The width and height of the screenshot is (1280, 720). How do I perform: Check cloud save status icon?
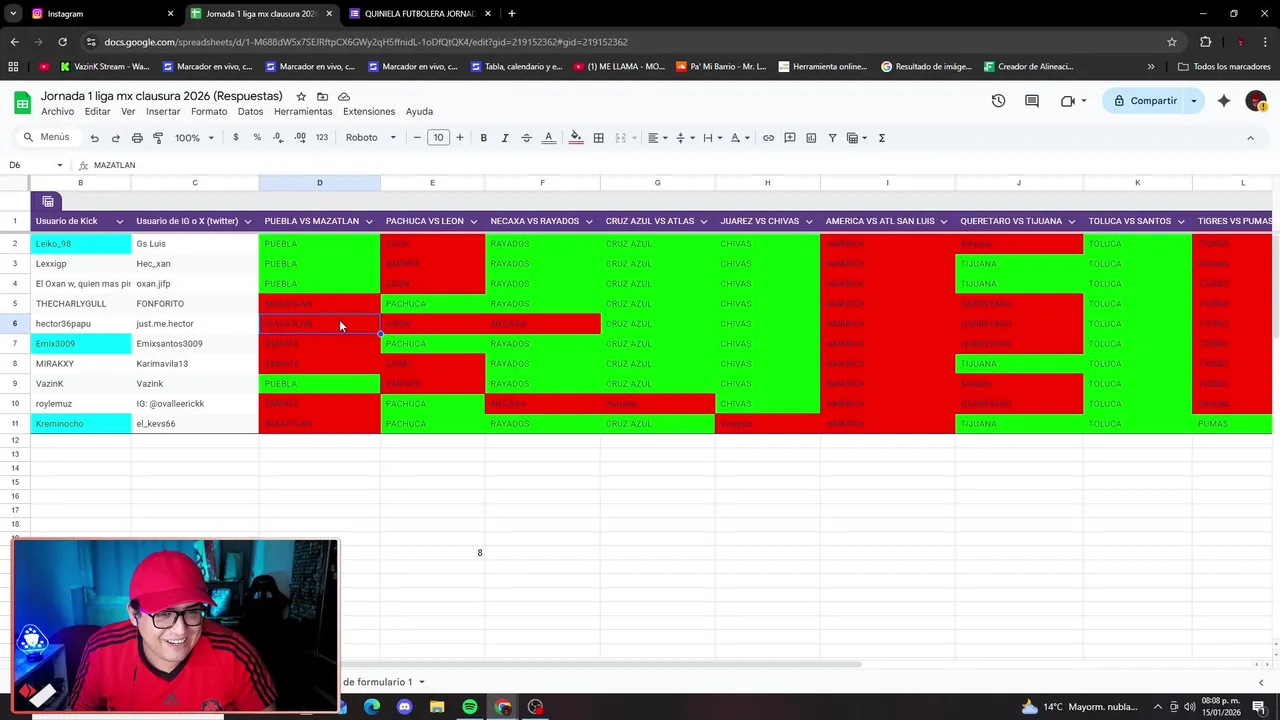pos(344,96)
